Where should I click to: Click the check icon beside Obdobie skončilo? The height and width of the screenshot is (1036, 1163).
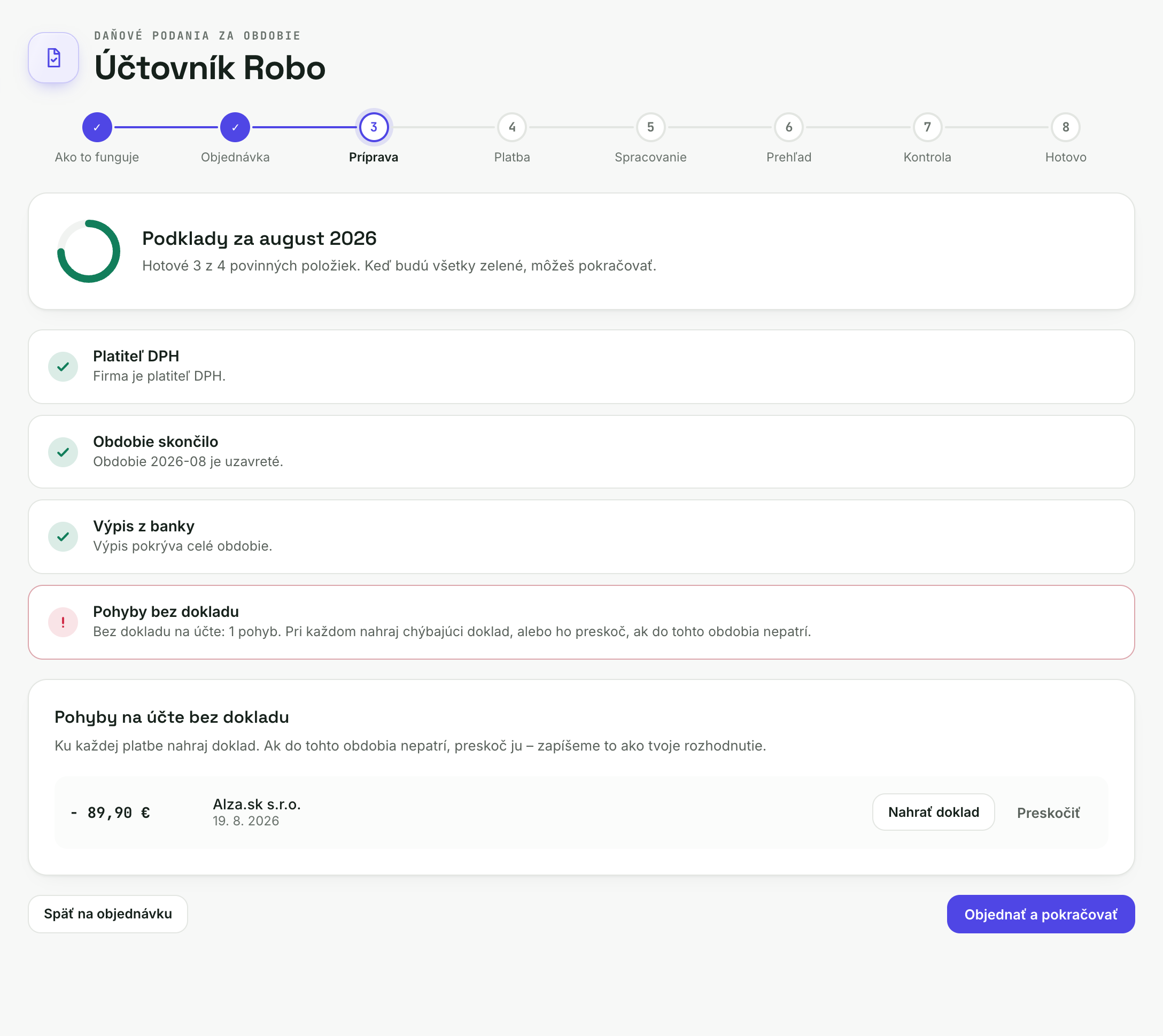coord(63,452)
